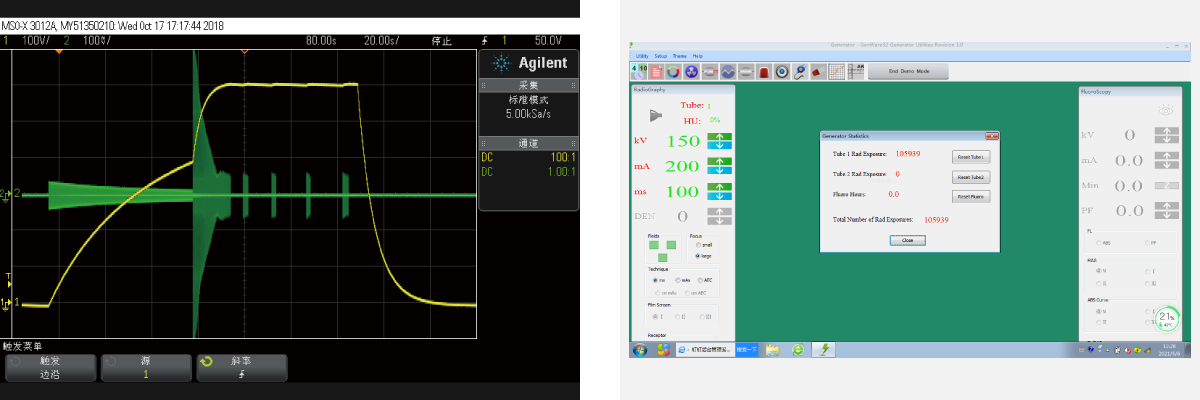Image resolution: width=1200 pixels, height=400 pixels.
Task: Select mAs technique radio button
Action: pyautogui.click(x=677, y=280)
